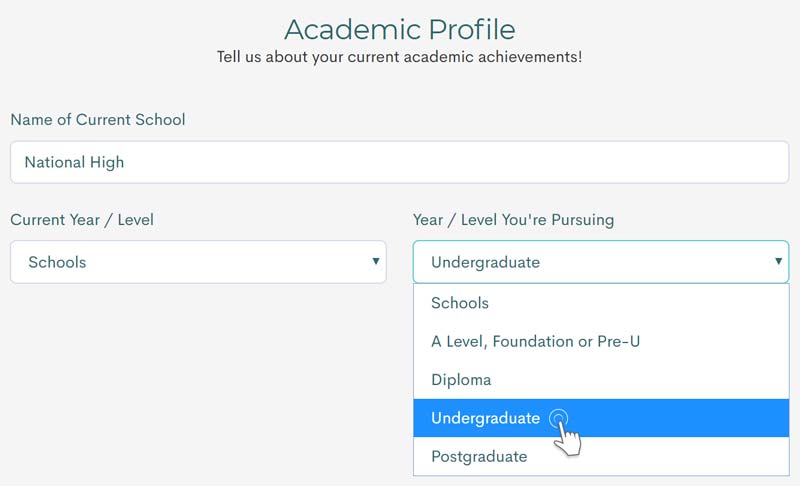Screen dimensions: 800x486
Task: Click the Undergraduate value in the closed box
Action: [x=485, y=262]
